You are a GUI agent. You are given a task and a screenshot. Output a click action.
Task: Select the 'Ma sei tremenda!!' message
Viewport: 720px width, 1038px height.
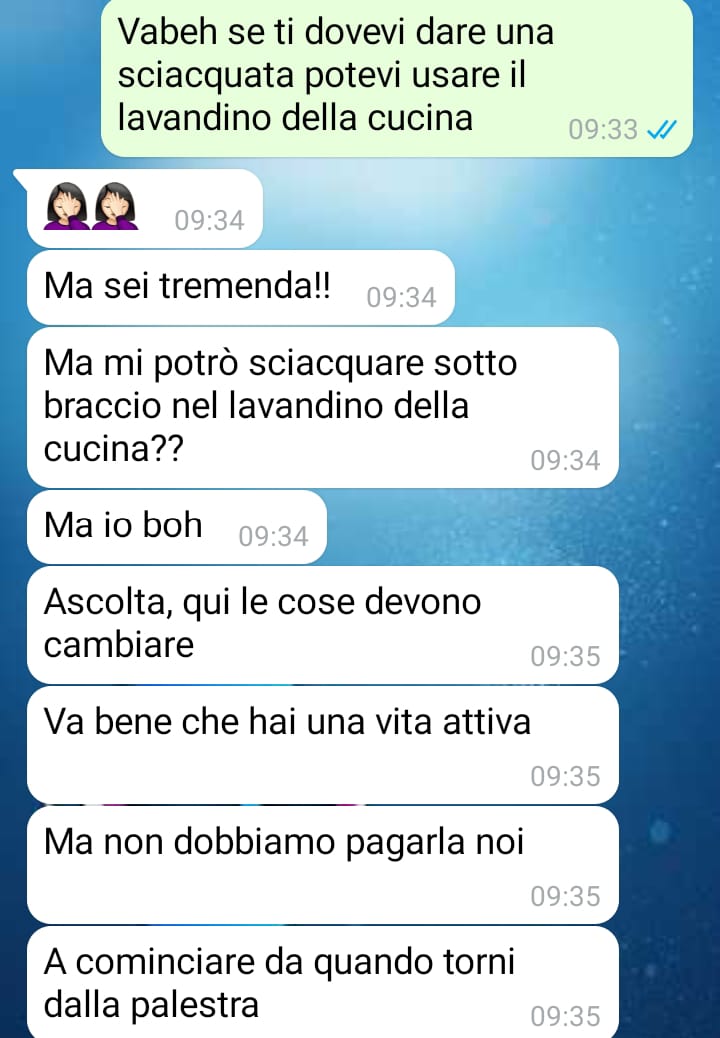pos(241,288)
